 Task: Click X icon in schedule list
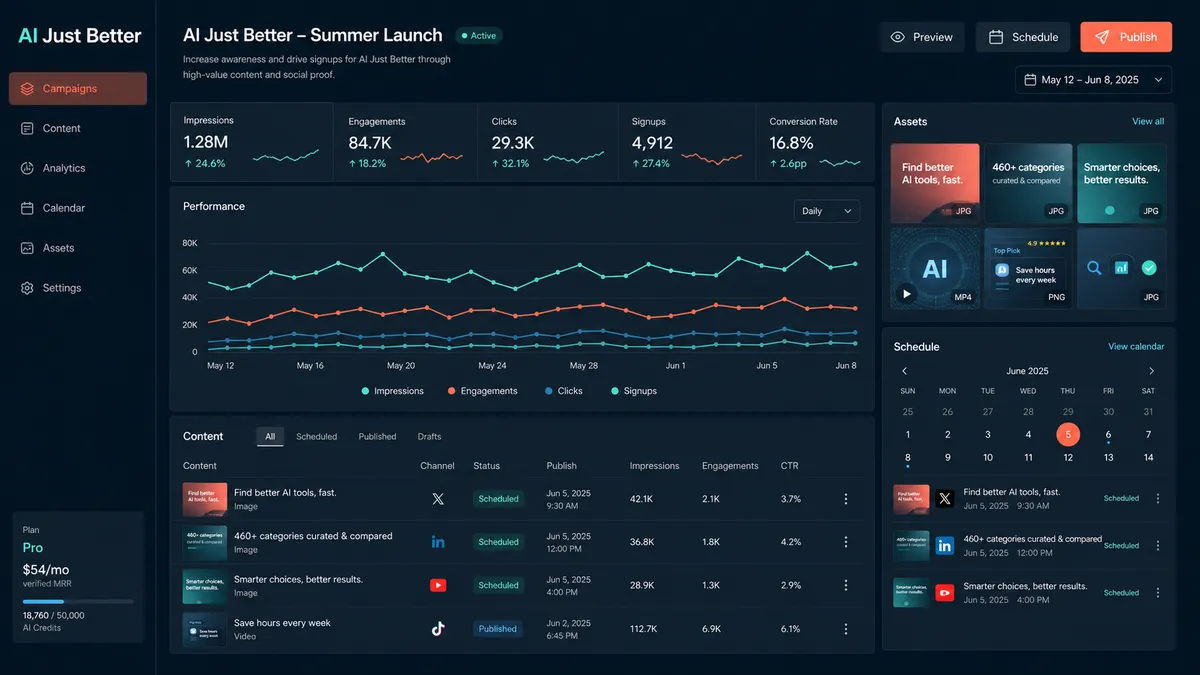(x=945, y=498)
